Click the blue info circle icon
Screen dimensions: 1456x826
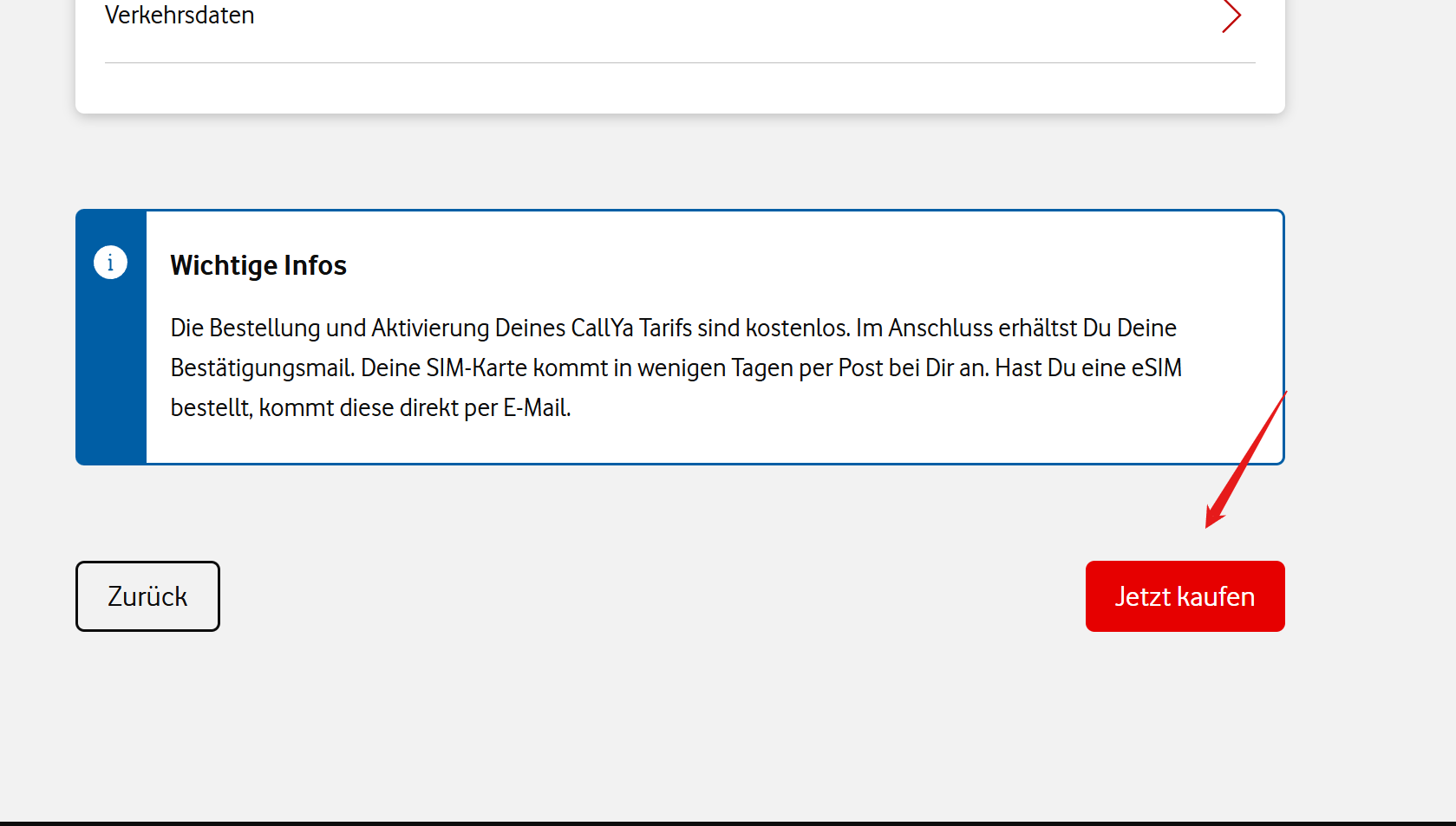[110, 262]
